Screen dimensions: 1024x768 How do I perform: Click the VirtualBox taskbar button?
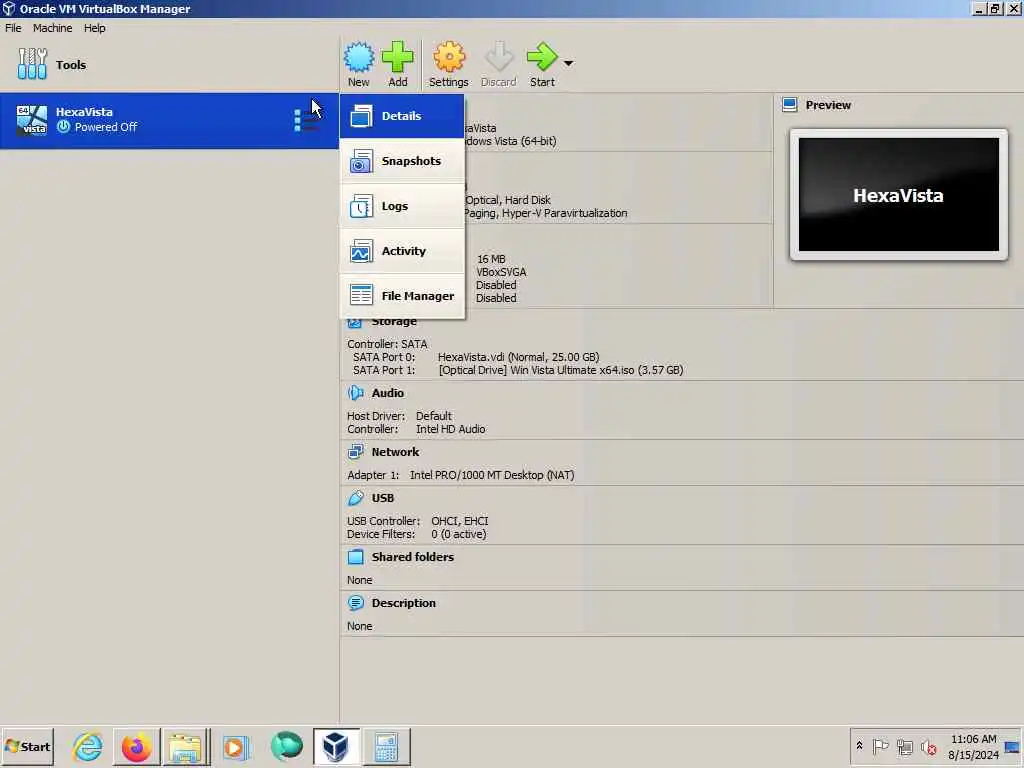pyautogui.click(x=336, y=746)
